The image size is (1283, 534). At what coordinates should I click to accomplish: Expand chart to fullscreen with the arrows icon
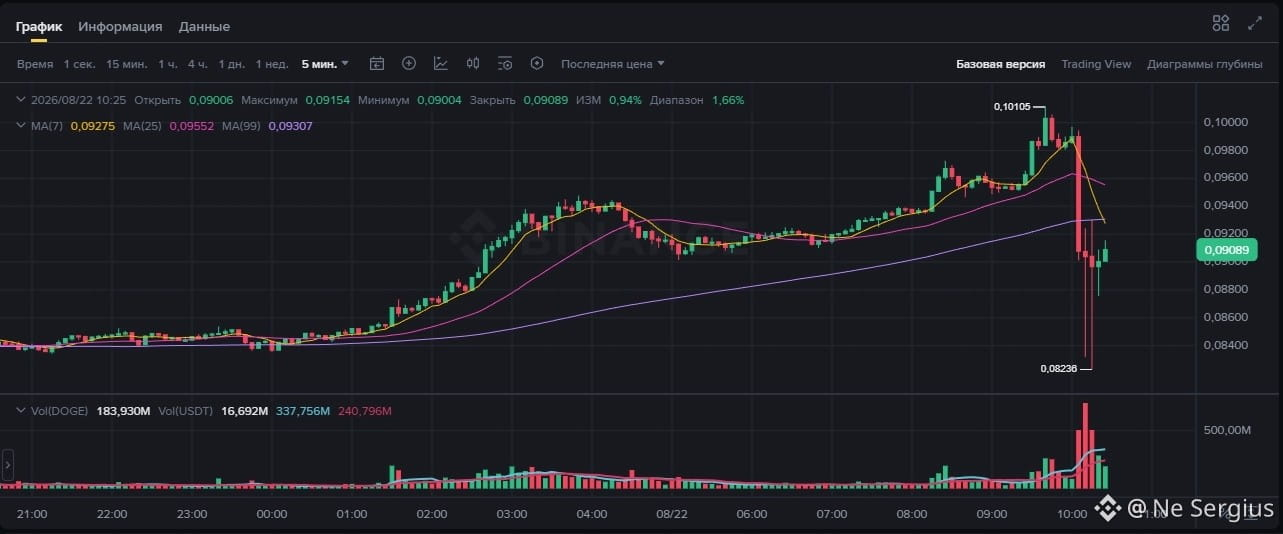(x=1255, y=23)
